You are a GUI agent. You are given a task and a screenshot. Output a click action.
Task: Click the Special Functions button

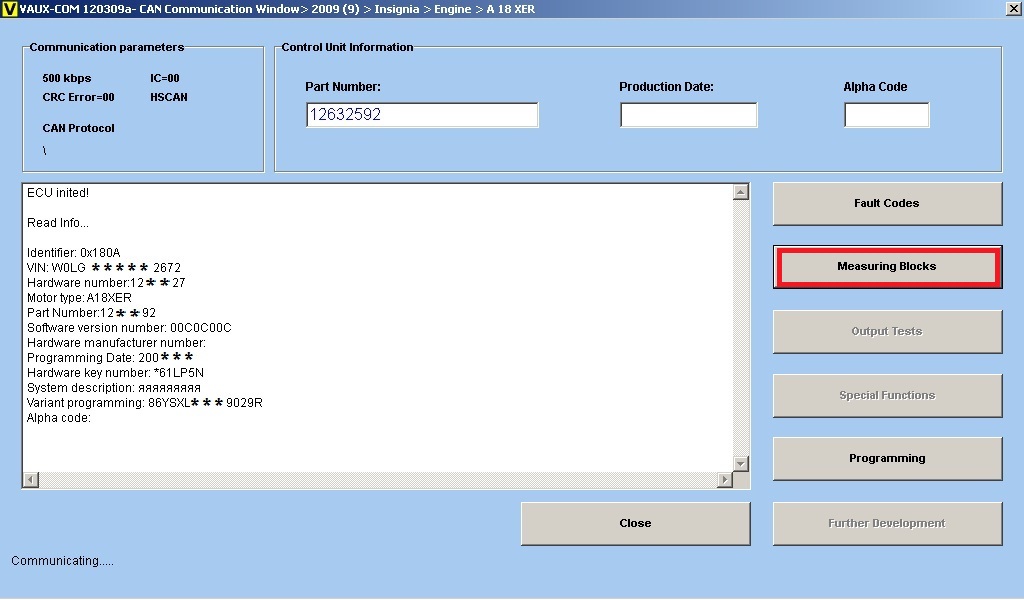pyautogui.click(x=887, y=396)
